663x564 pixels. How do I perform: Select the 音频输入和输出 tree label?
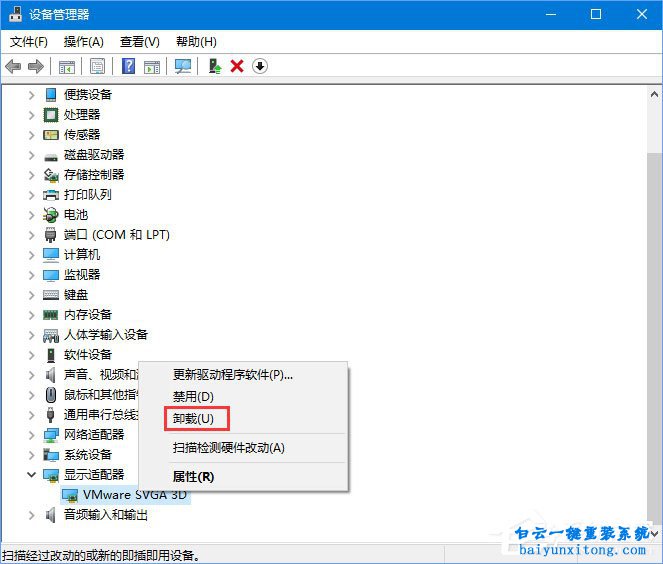click(106, 515)
